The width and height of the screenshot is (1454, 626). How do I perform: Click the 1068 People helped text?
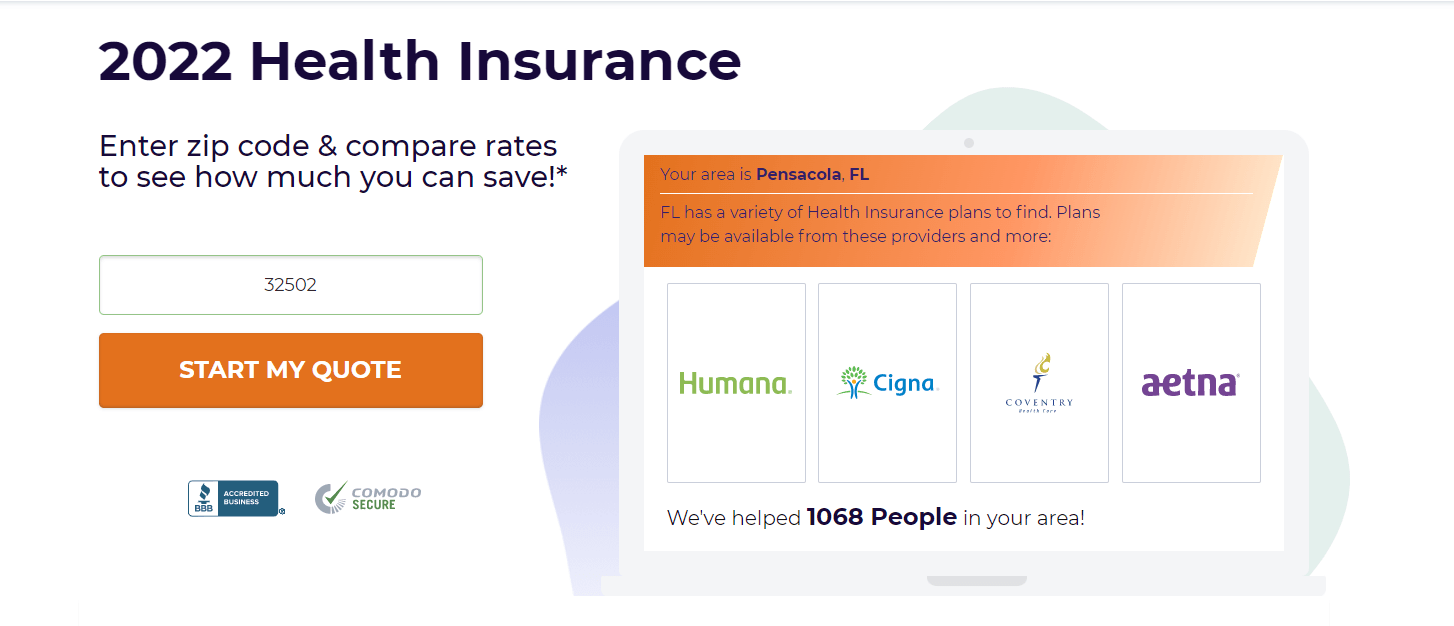click(881, 518)
